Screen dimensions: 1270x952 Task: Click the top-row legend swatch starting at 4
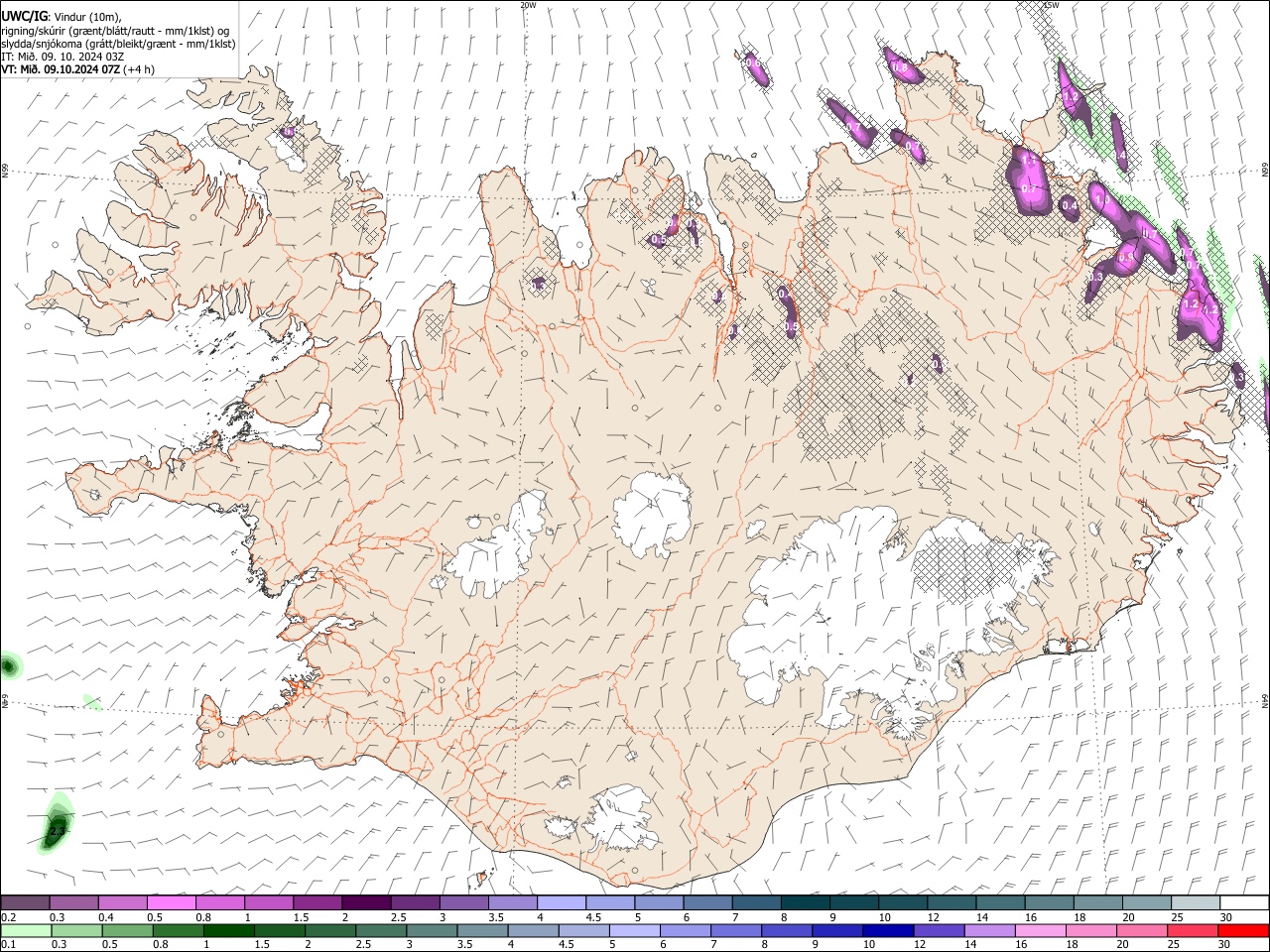560,903
